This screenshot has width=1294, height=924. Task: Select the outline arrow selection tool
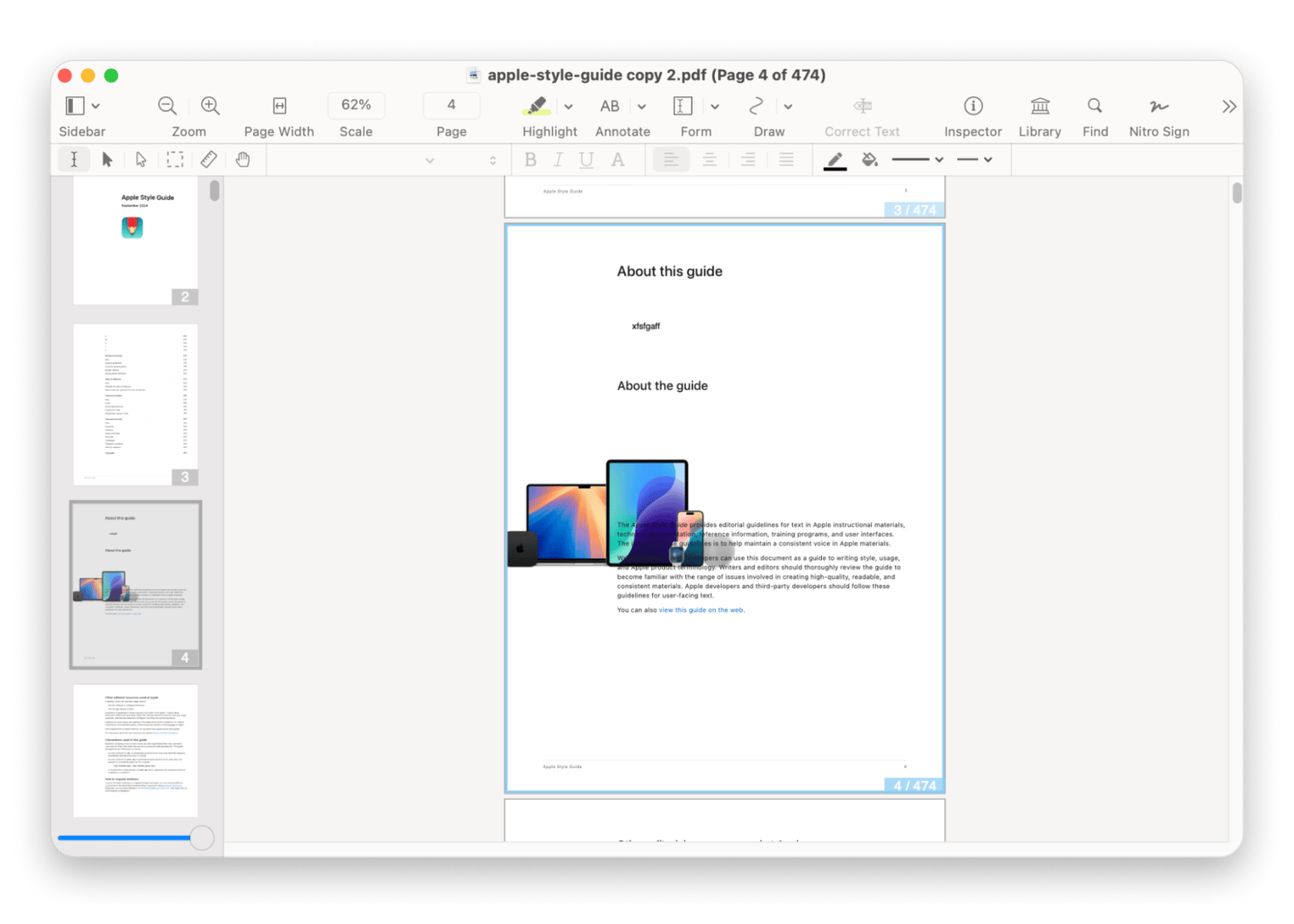pyautogui.click(x=141, y=159)
